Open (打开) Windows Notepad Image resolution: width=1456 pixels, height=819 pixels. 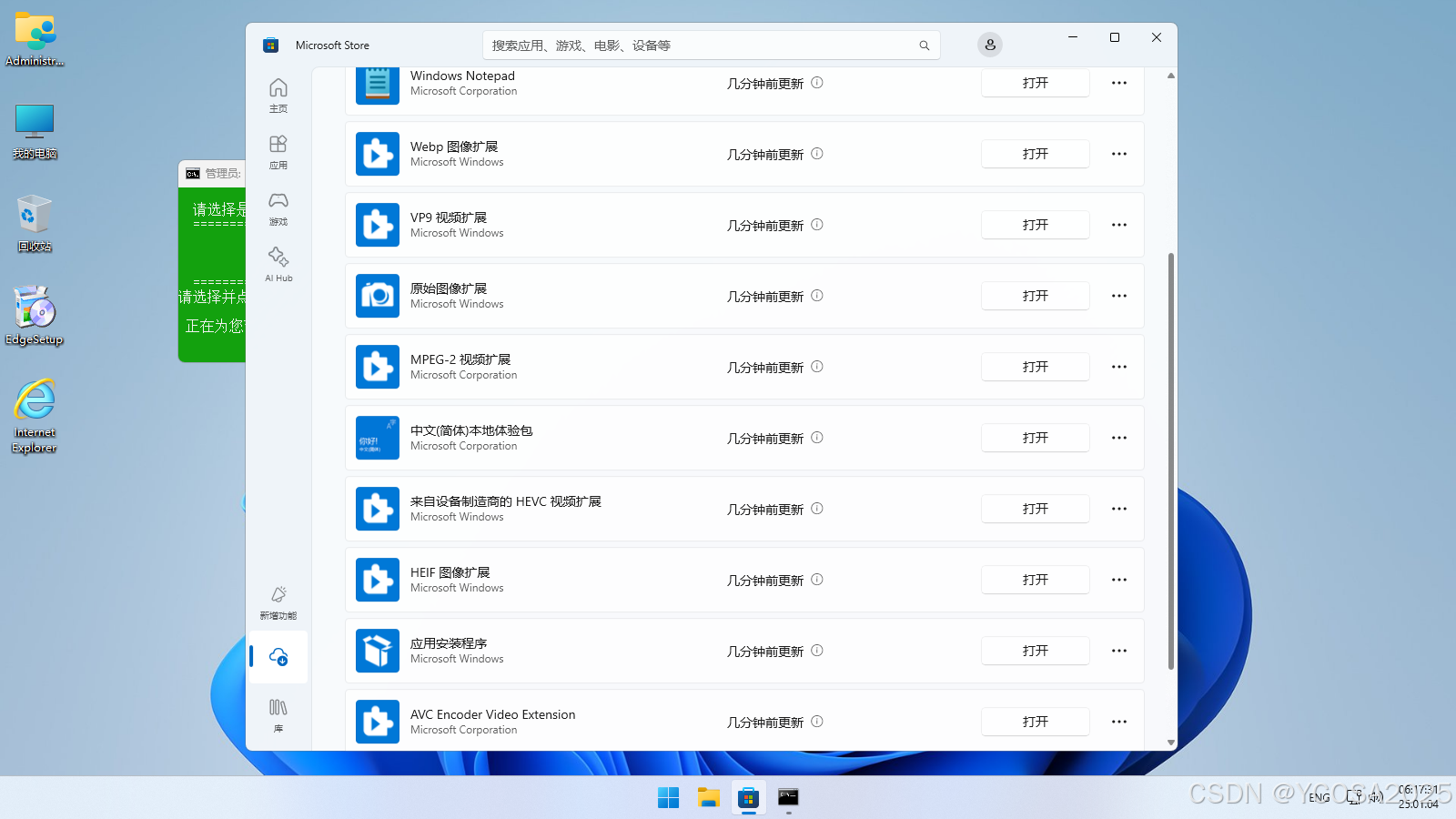1036,83
